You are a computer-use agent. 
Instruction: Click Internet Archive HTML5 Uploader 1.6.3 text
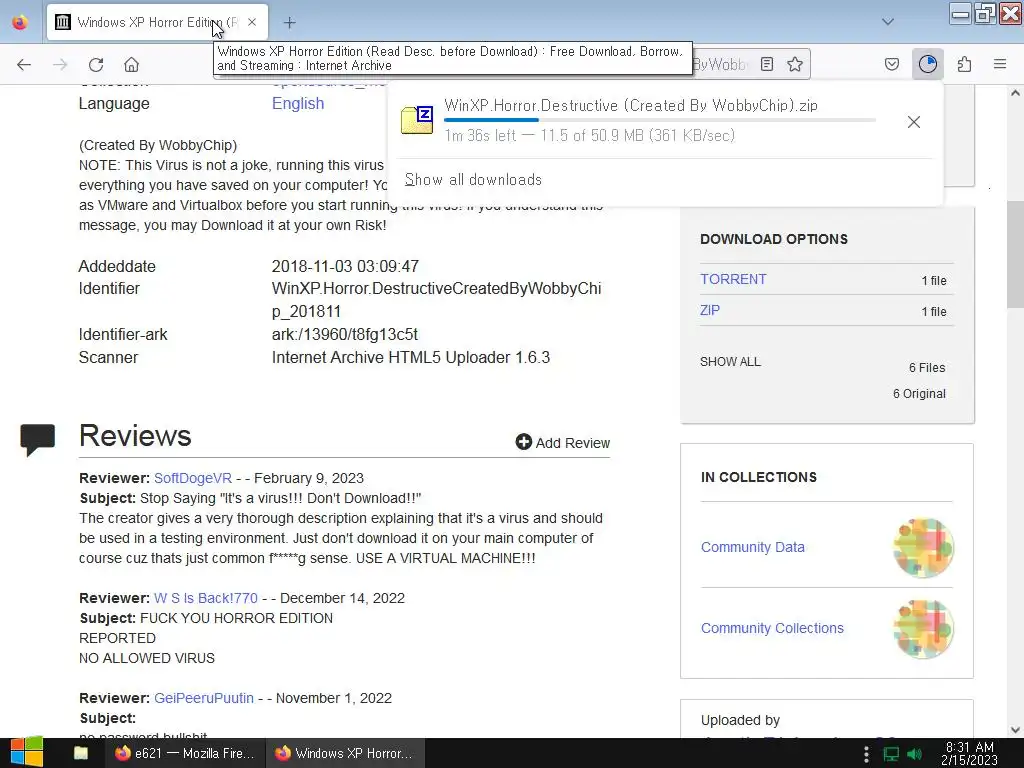coord(411,358)
